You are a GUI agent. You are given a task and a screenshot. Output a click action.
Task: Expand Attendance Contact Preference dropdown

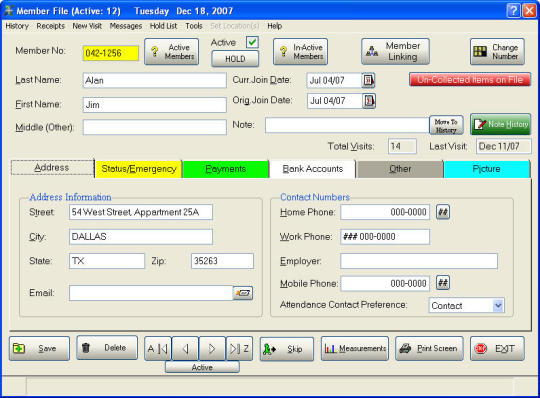click(x=498, y=305)
